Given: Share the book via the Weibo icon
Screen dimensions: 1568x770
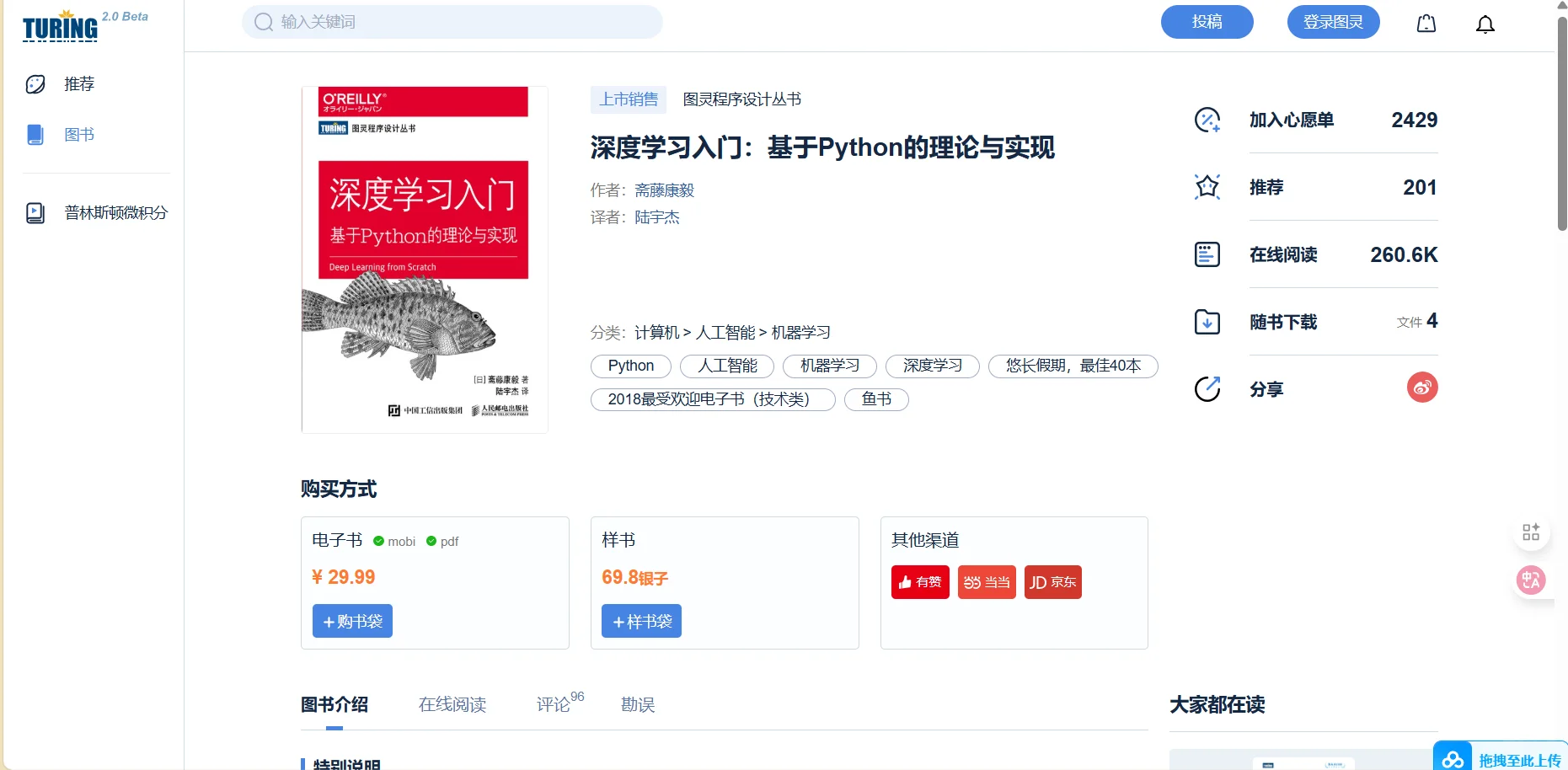Looking at the screenshot, I should [1422, 388].
